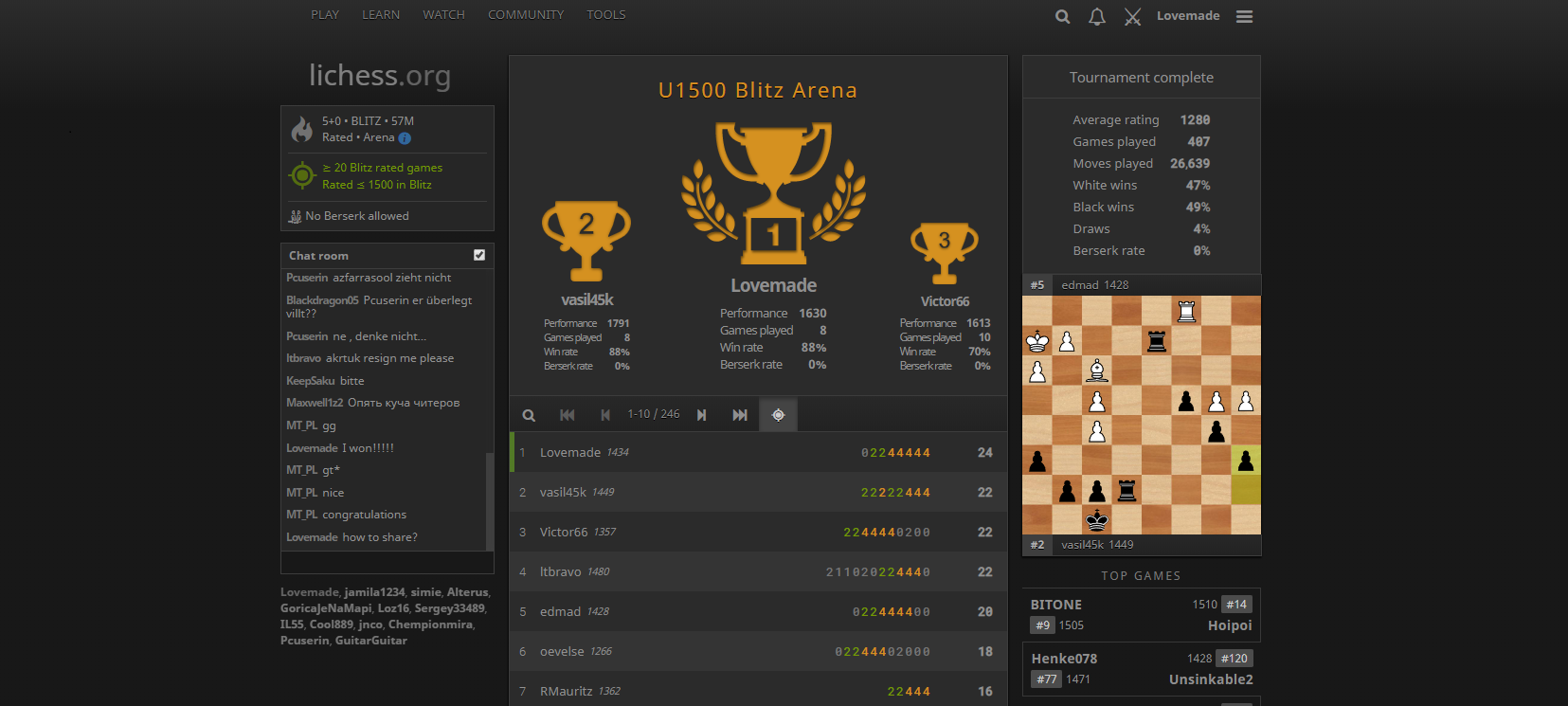The image size is (1568, 706).
Task: Click the third place trophy
Action: [x=945, y=253]
